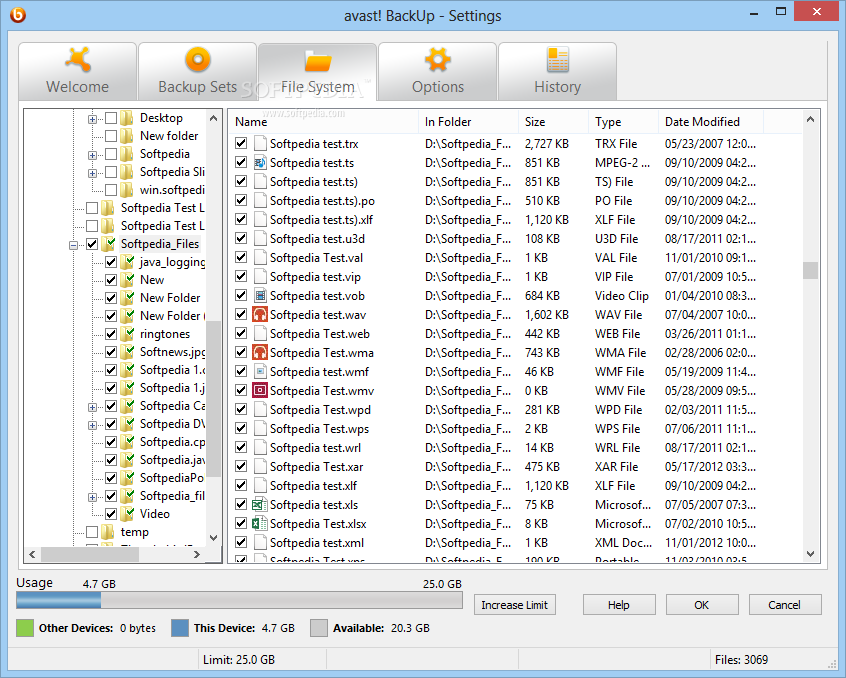
Task: Click the file list scroll down arrow
Action: (810, 553)
